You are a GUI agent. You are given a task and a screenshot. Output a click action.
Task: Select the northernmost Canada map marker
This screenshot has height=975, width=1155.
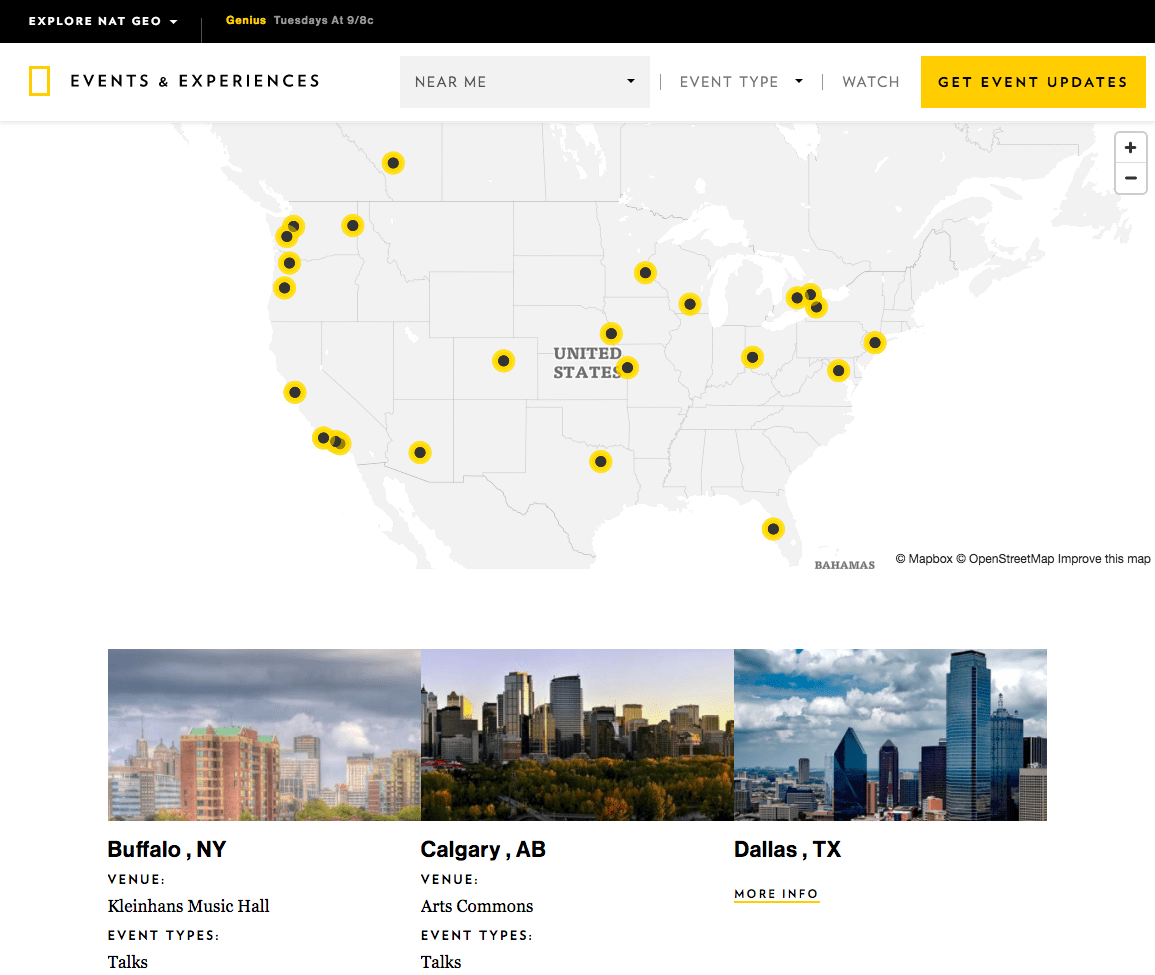394,163
